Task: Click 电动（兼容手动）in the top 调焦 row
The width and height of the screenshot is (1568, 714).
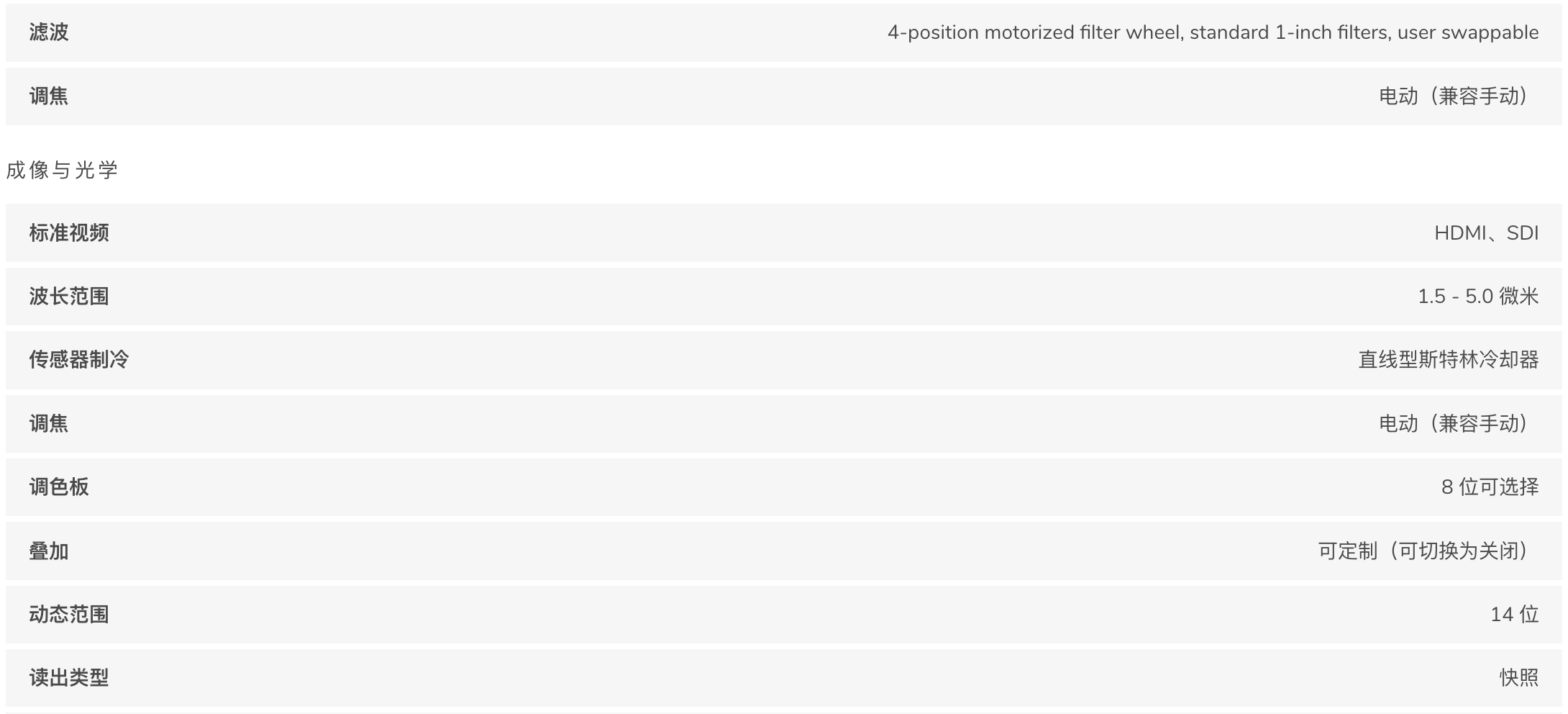Action: tap(1458, 96)
